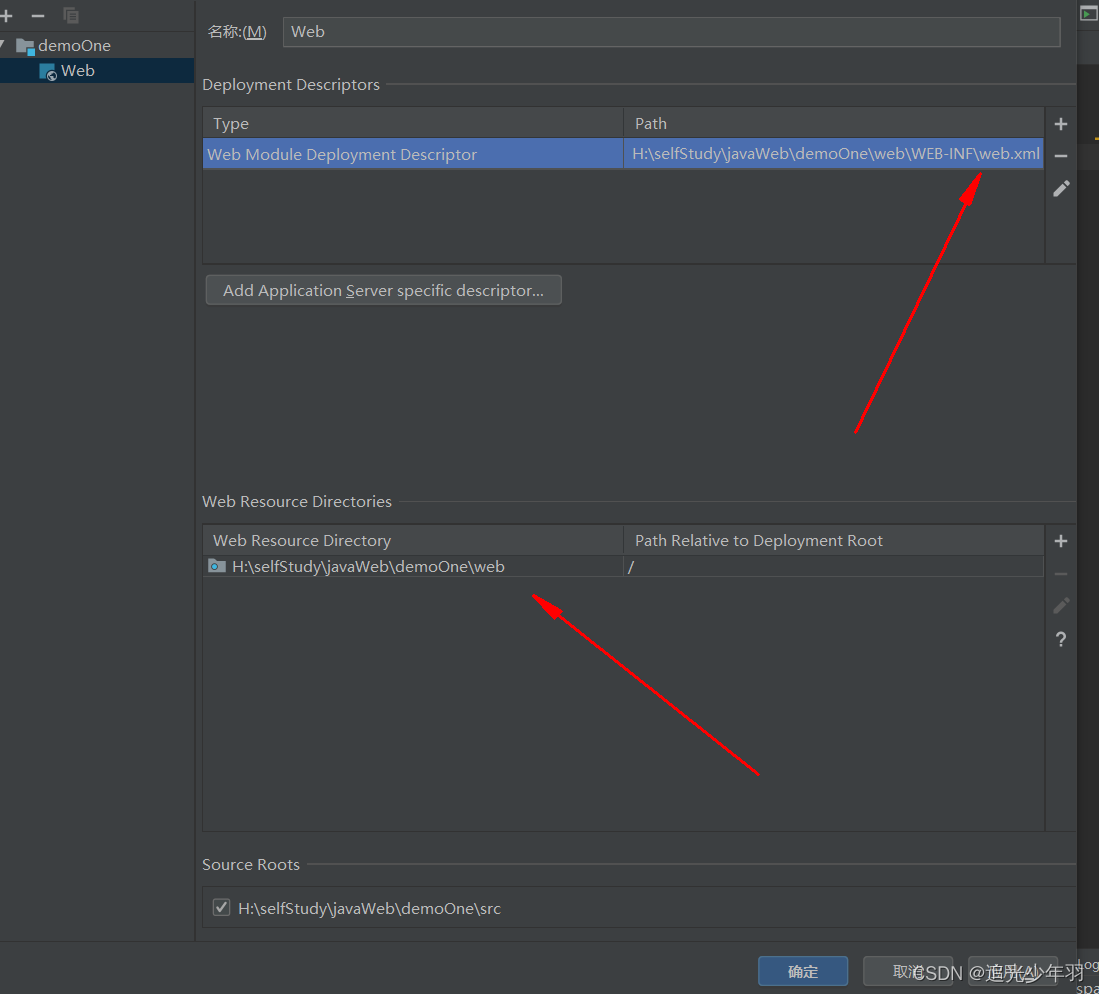Viewport: 1099px width, 994px height.
Task: Edit the web resource directory
Action: pos(1060,606)
